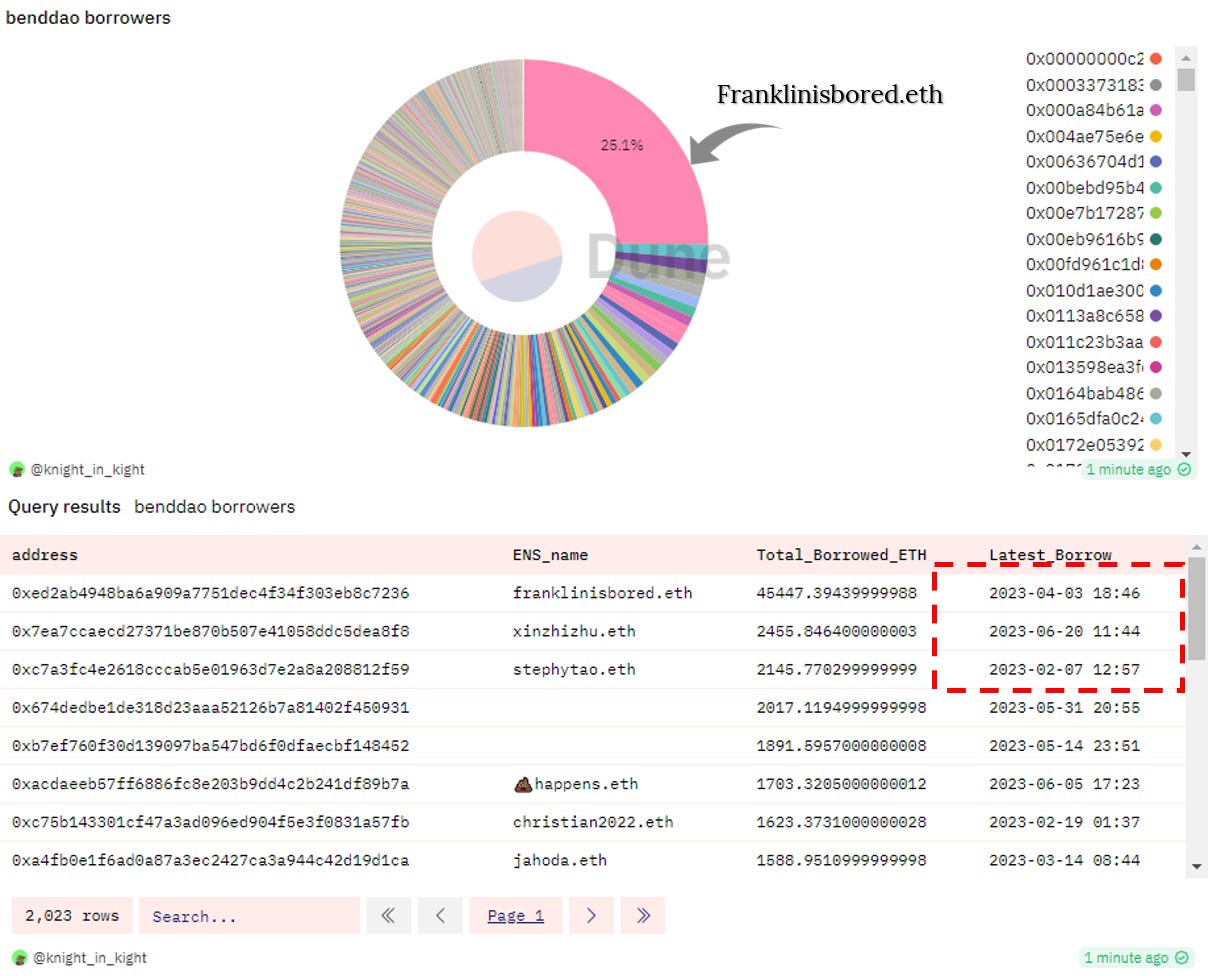1208x976 pixels.
Task: Toggle legend entry 0x00636704d1
Action: (x=1092, y=161)
